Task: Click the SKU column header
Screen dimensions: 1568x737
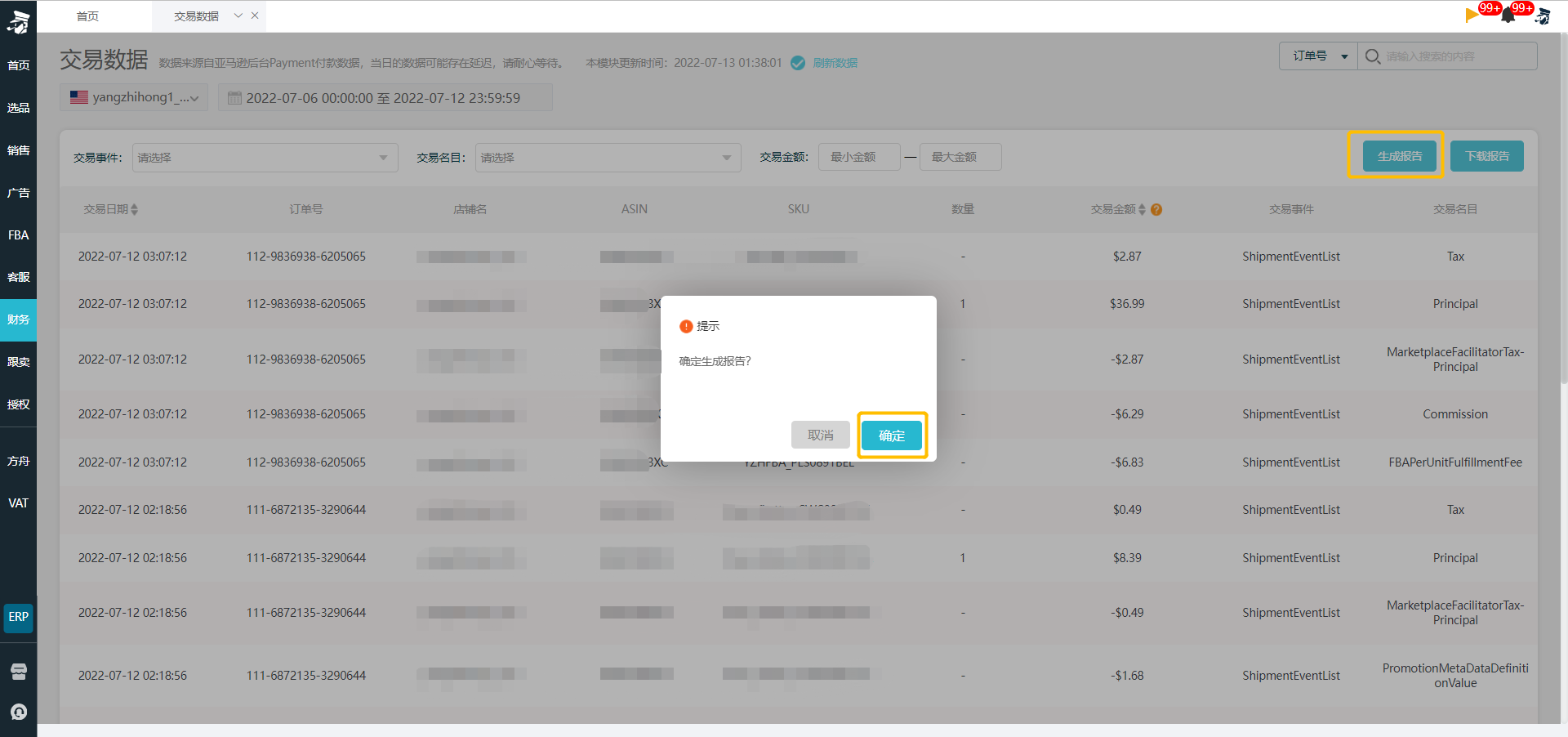Action: (799, 209)
